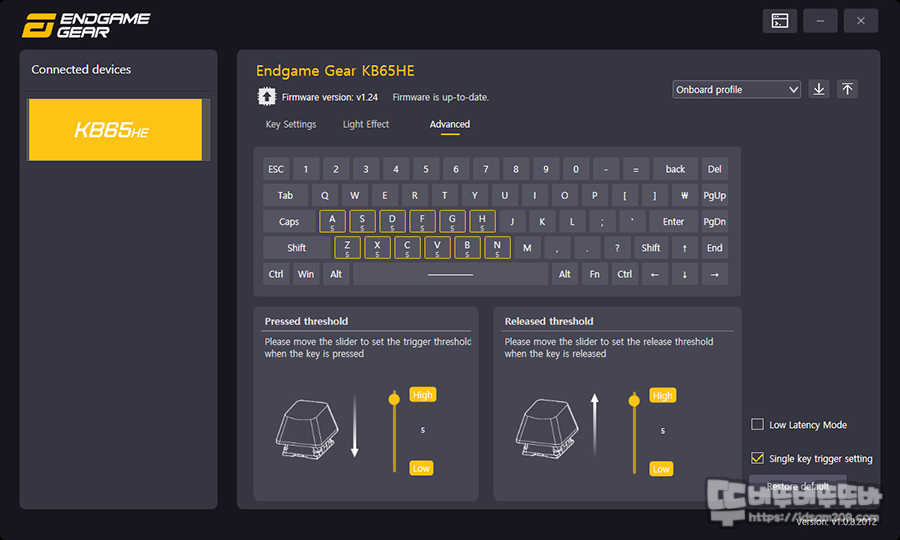Select the Caps key on keyboard layout
This screenshot has height=540, width=900.
tap(289, 222)
